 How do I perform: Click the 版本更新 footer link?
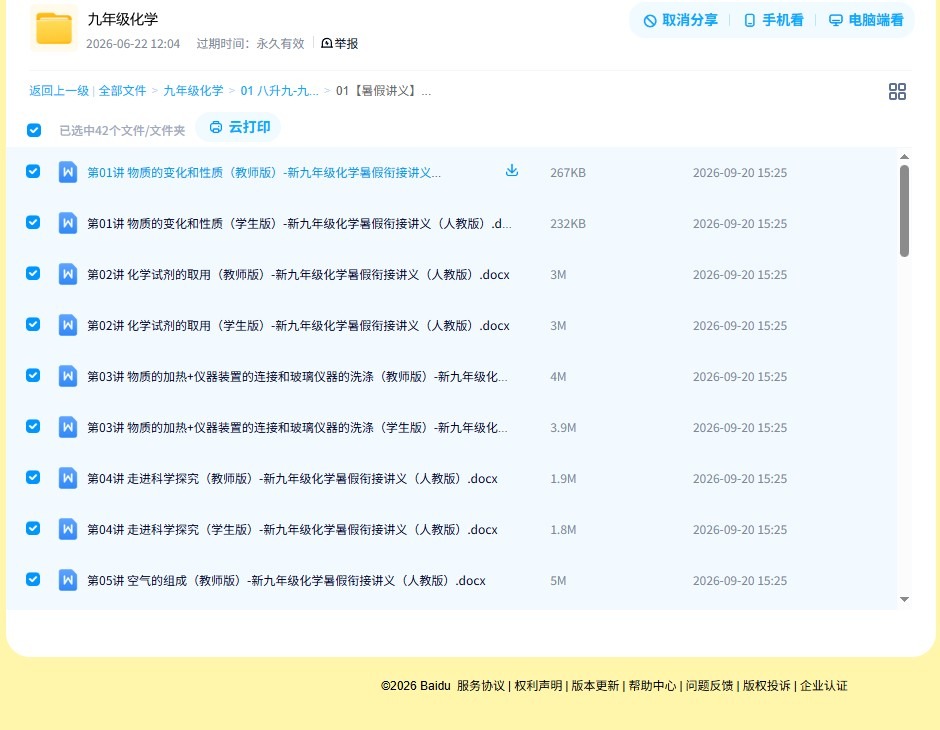click(595, 685)
